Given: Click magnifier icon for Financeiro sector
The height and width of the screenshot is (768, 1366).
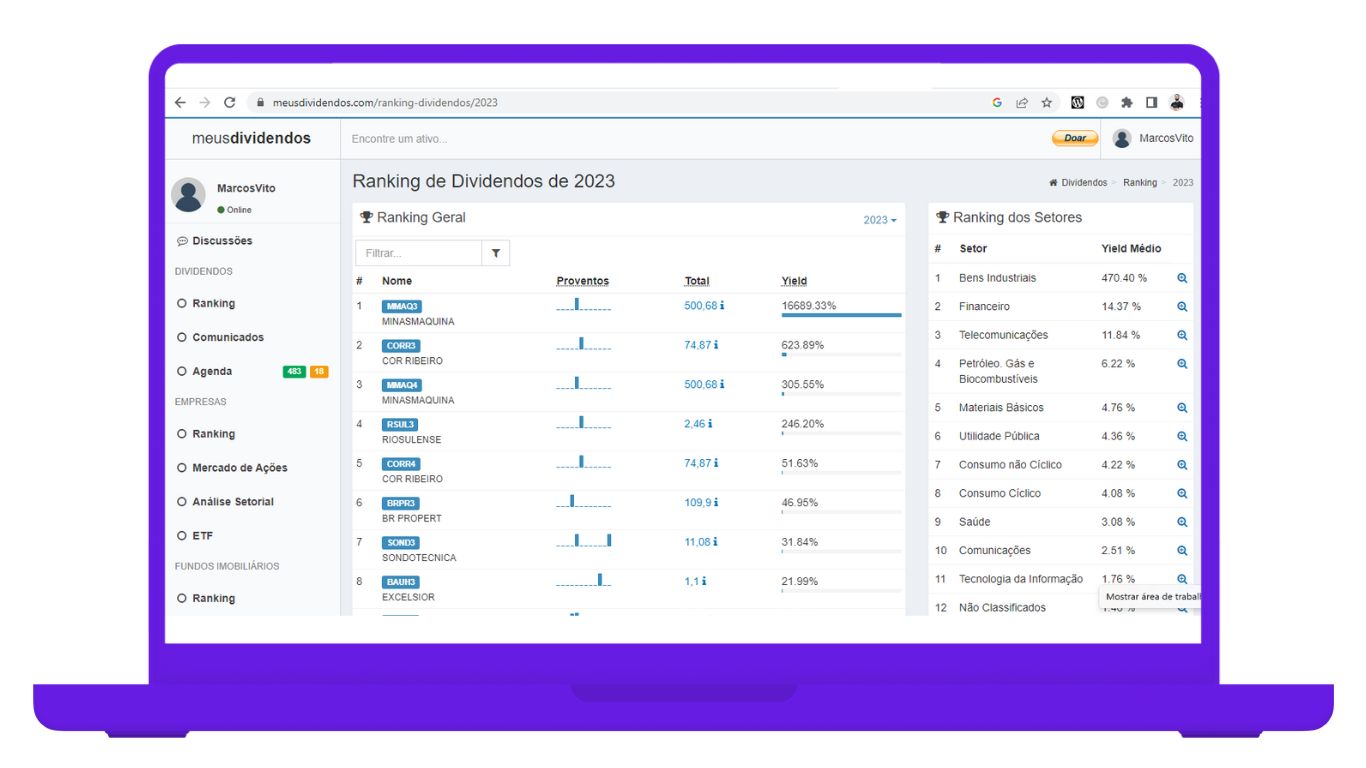Looking at the screenshot, I should 1182,307.
